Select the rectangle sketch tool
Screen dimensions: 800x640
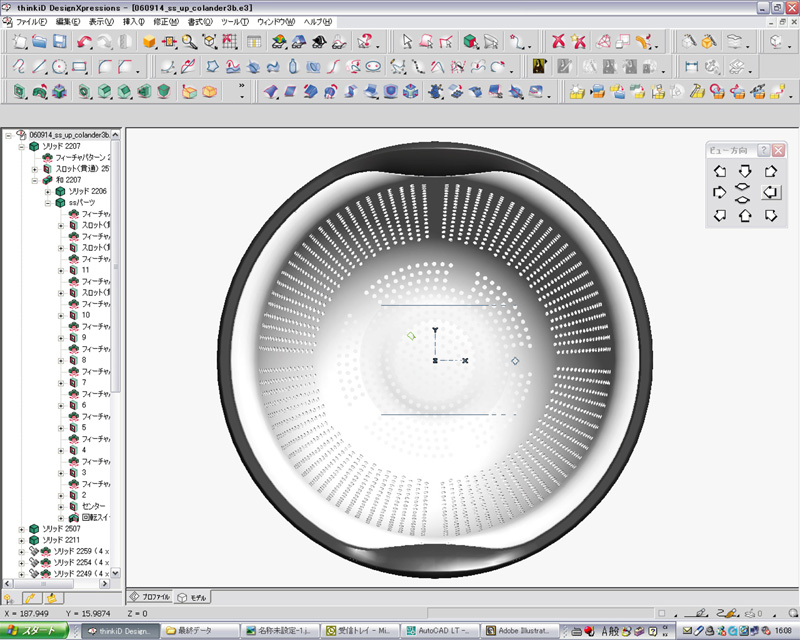click(x=80, y=67)
